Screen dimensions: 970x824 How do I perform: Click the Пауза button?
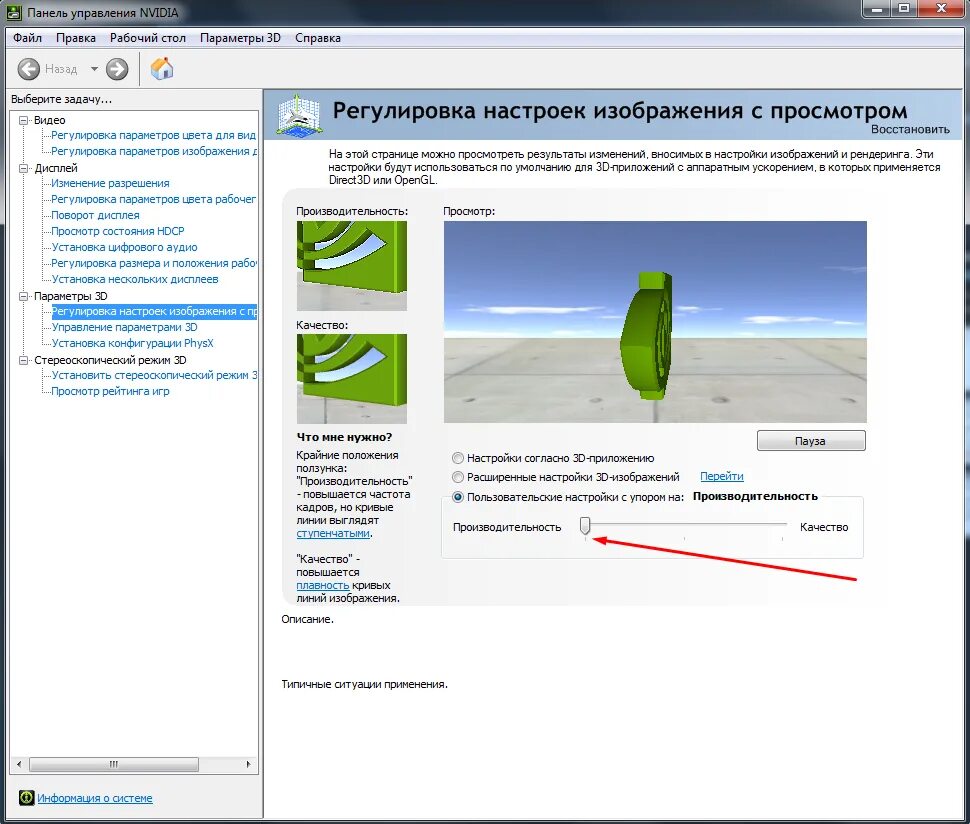point(811,440)
